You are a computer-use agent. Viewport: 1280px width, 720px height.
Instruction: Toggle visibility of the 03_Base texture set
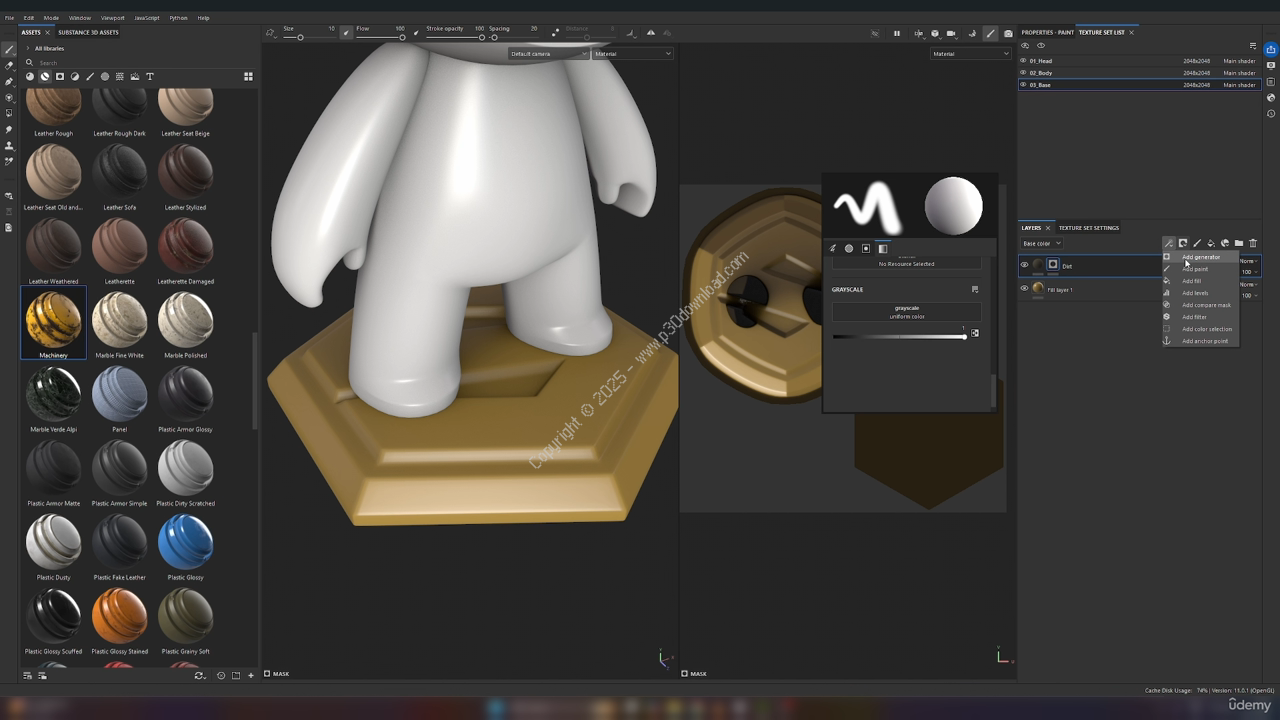point(1023,85)
